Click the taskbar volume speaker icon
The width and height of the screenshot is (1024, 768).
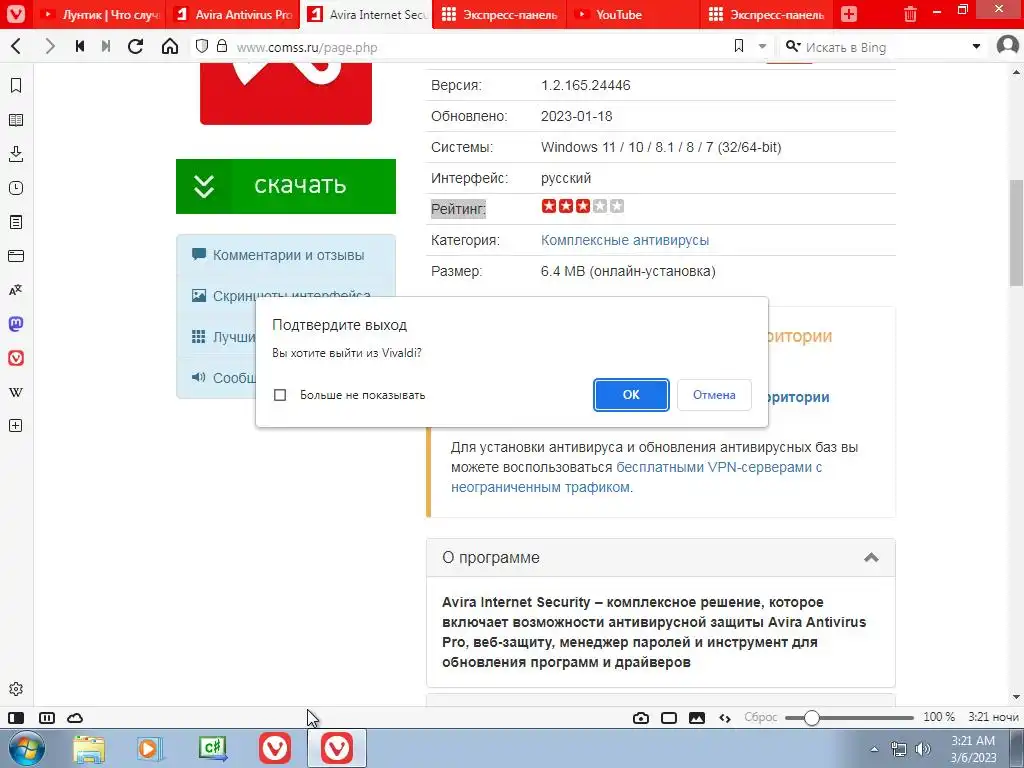click(x=922, y=749)
